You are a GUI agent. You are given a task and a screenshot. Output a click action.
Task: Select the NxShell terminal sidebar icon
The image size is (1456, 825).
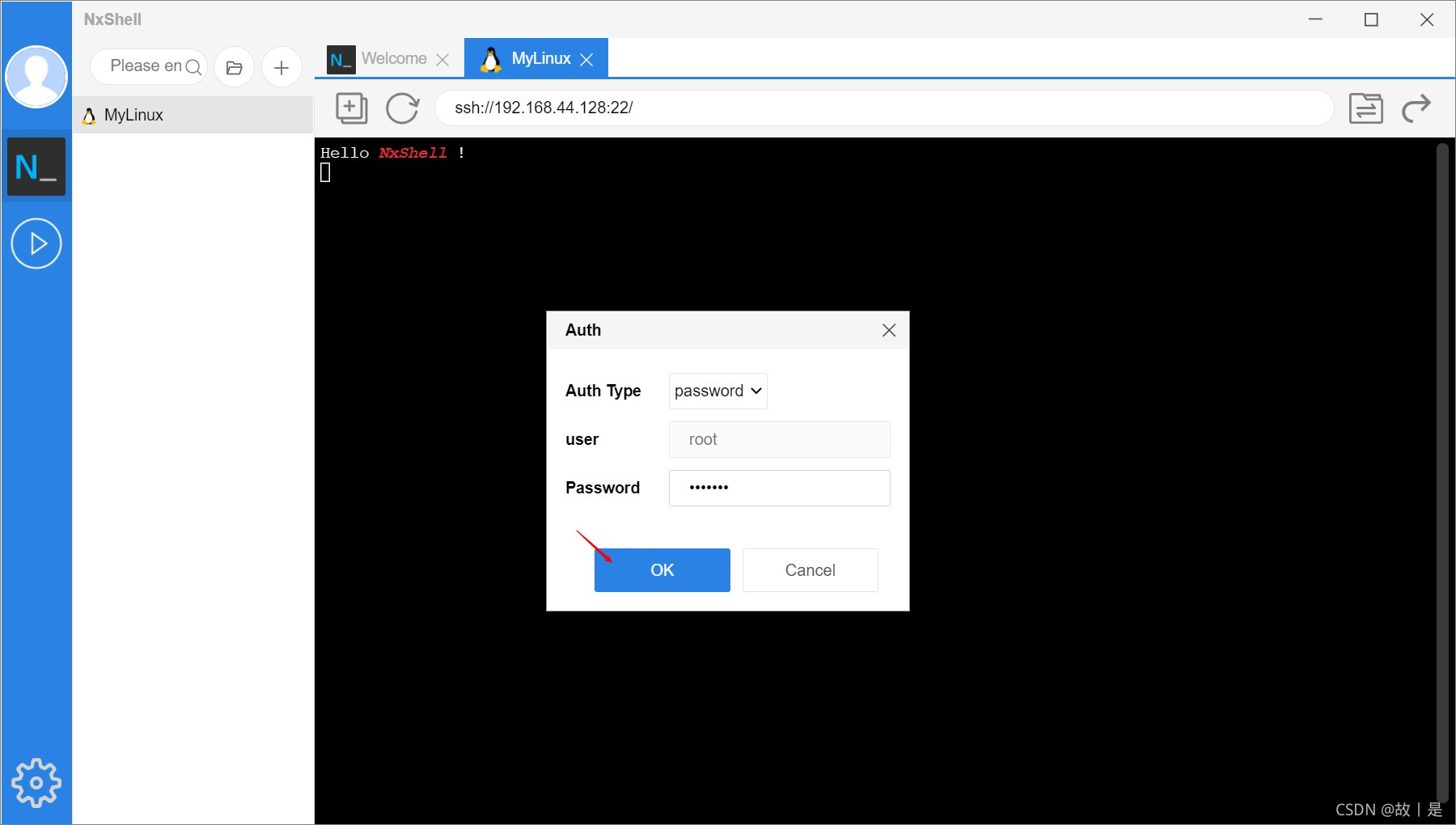(x=36, y=167)
